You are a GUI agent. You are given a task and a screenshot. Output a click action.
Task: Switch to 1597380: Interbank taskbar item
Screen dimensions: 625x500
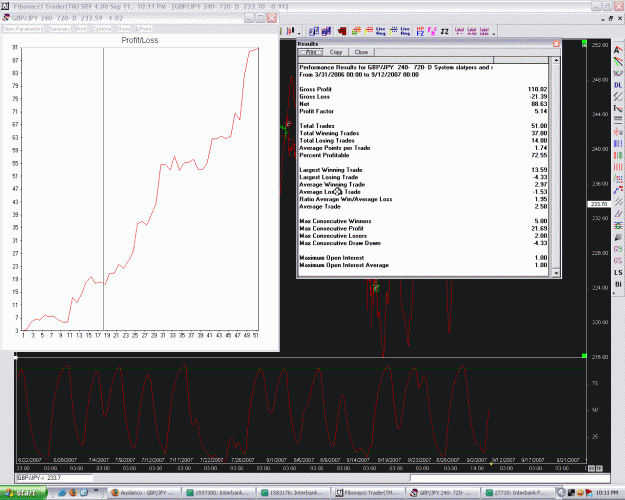(218, 493)
